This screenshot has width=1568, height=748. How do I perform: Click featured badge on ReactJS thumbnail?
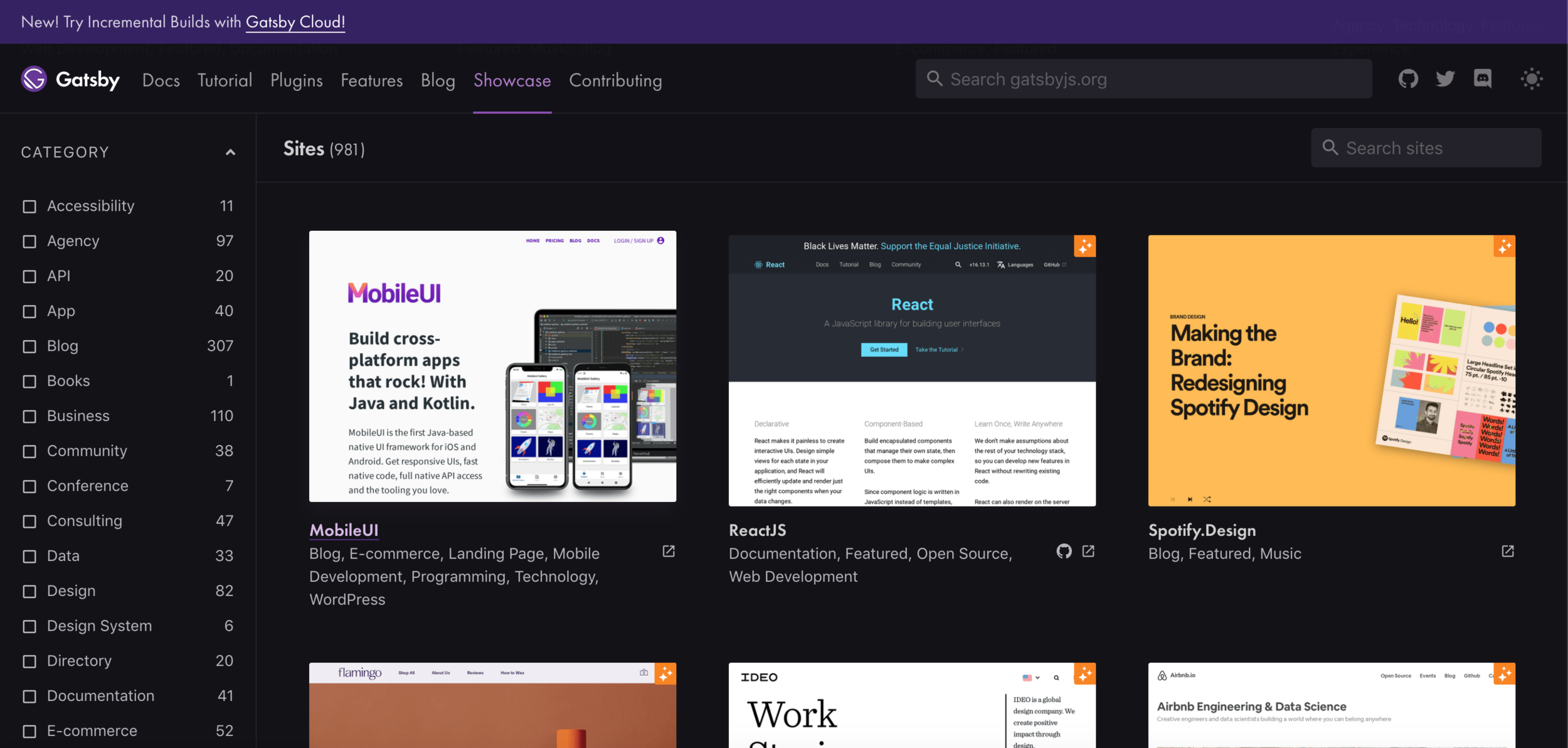1084,247
